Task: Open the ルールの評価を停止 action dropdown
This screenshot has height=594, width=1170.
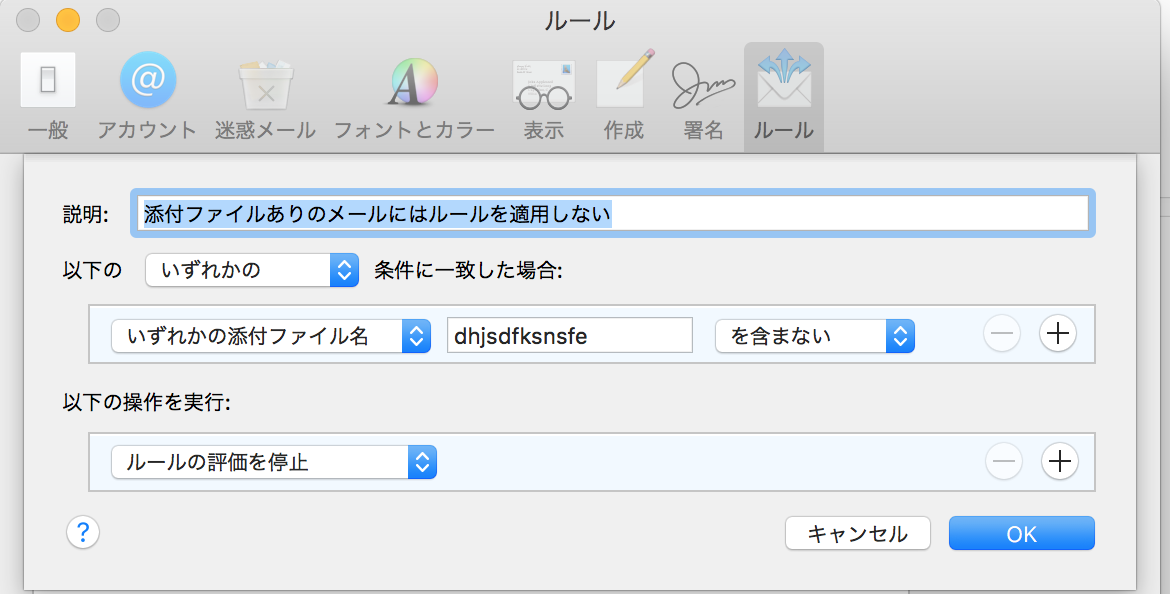Action: (x=273, y=461)
